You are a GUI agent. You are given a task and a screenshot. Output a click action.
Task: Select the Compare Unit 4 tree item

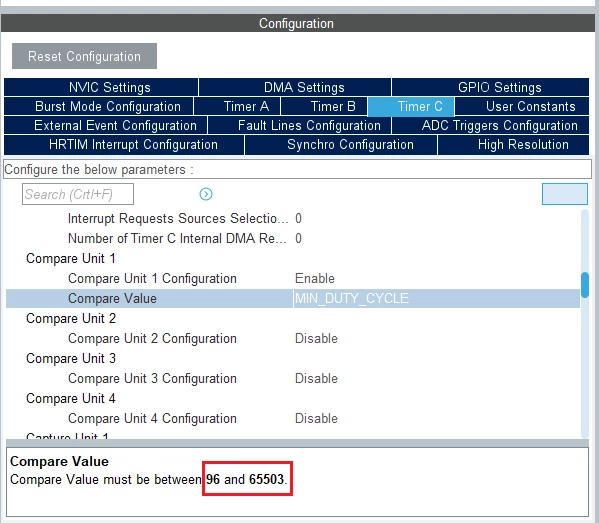(71, 398)
